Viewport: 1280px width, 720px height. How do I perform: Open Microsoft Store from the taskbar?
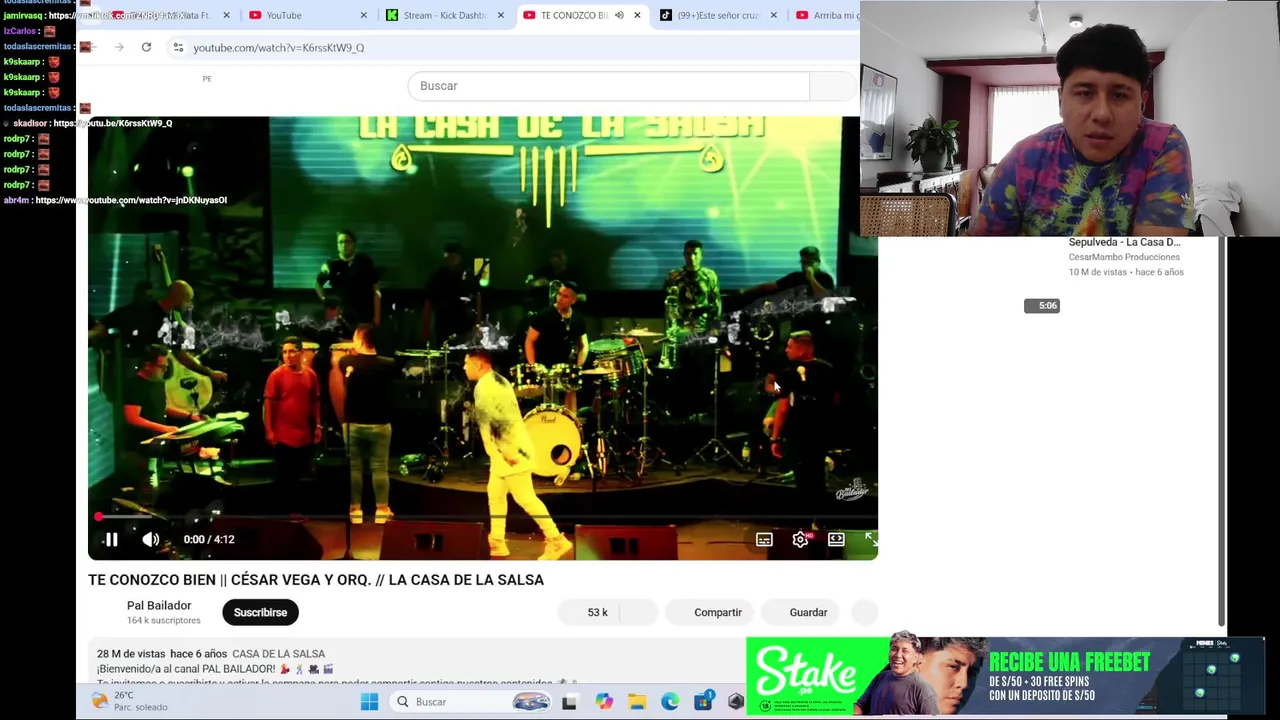[x=703, y=702]
